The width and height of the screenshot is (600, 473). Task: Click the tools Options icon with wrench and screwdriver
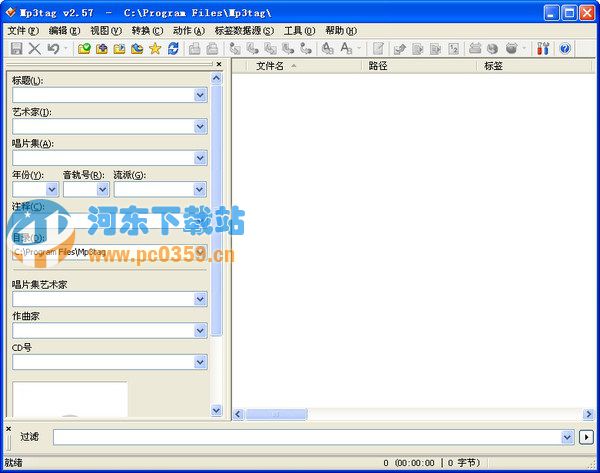pyautogui.click(x=543, y=49)
